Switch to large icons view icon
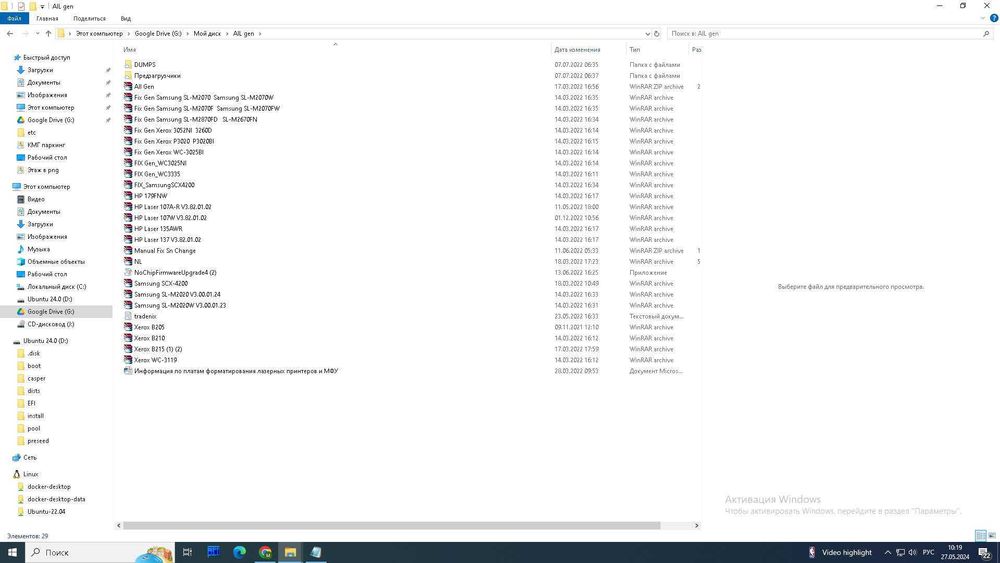Screen dimensions: 1000x563 (992, 536)
